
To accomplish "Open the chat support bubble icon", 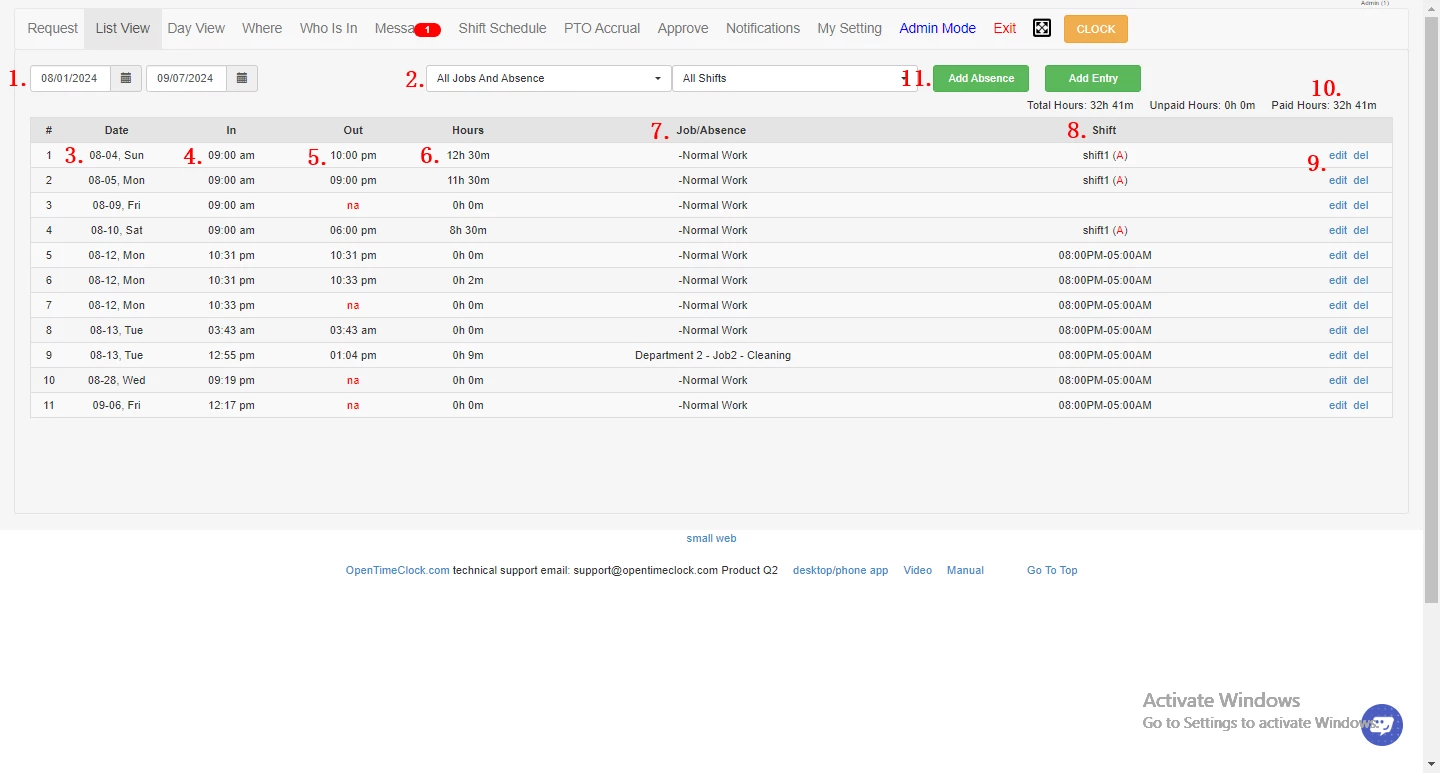I will coord(1381,725).
